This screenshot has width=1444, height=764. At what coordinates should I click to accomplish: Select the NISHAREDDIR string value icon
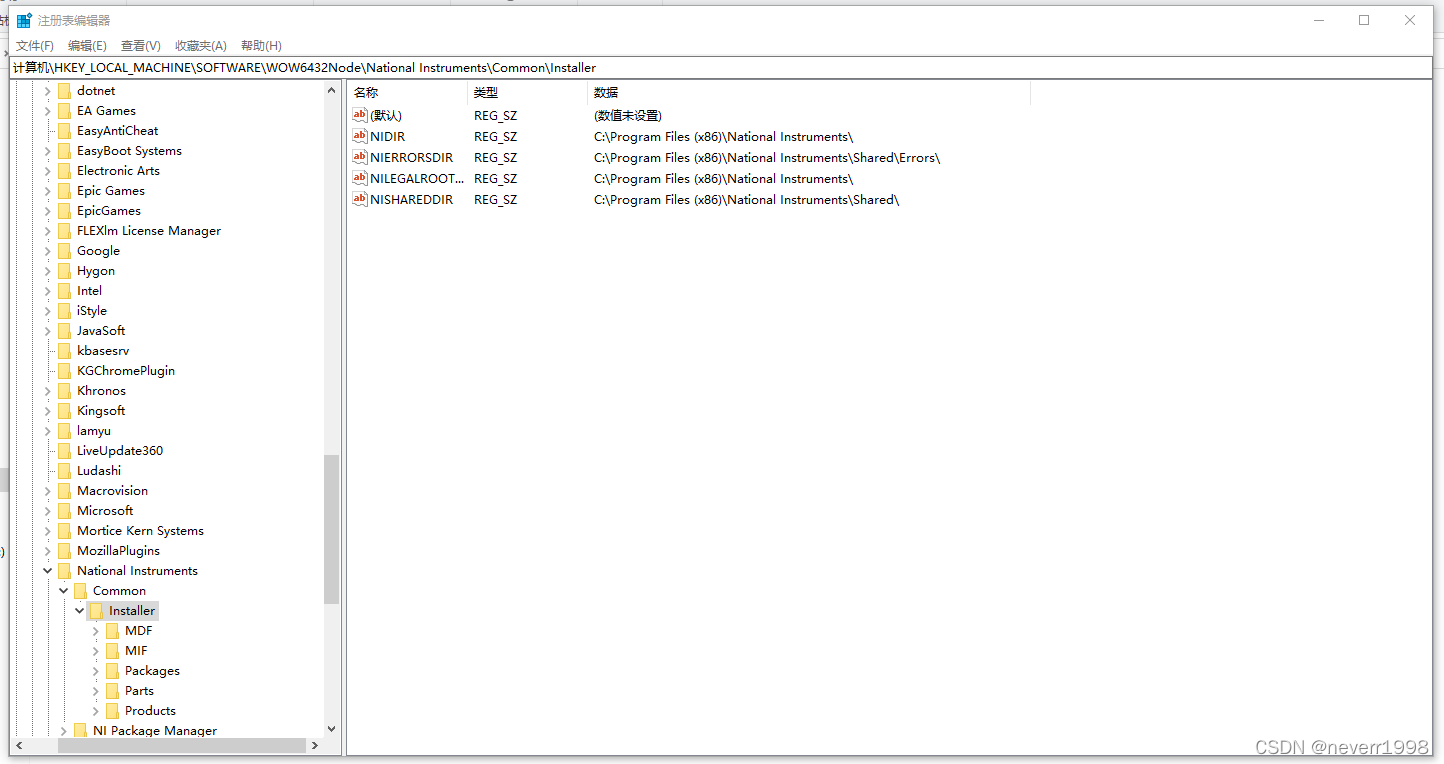tap(360, 199)
